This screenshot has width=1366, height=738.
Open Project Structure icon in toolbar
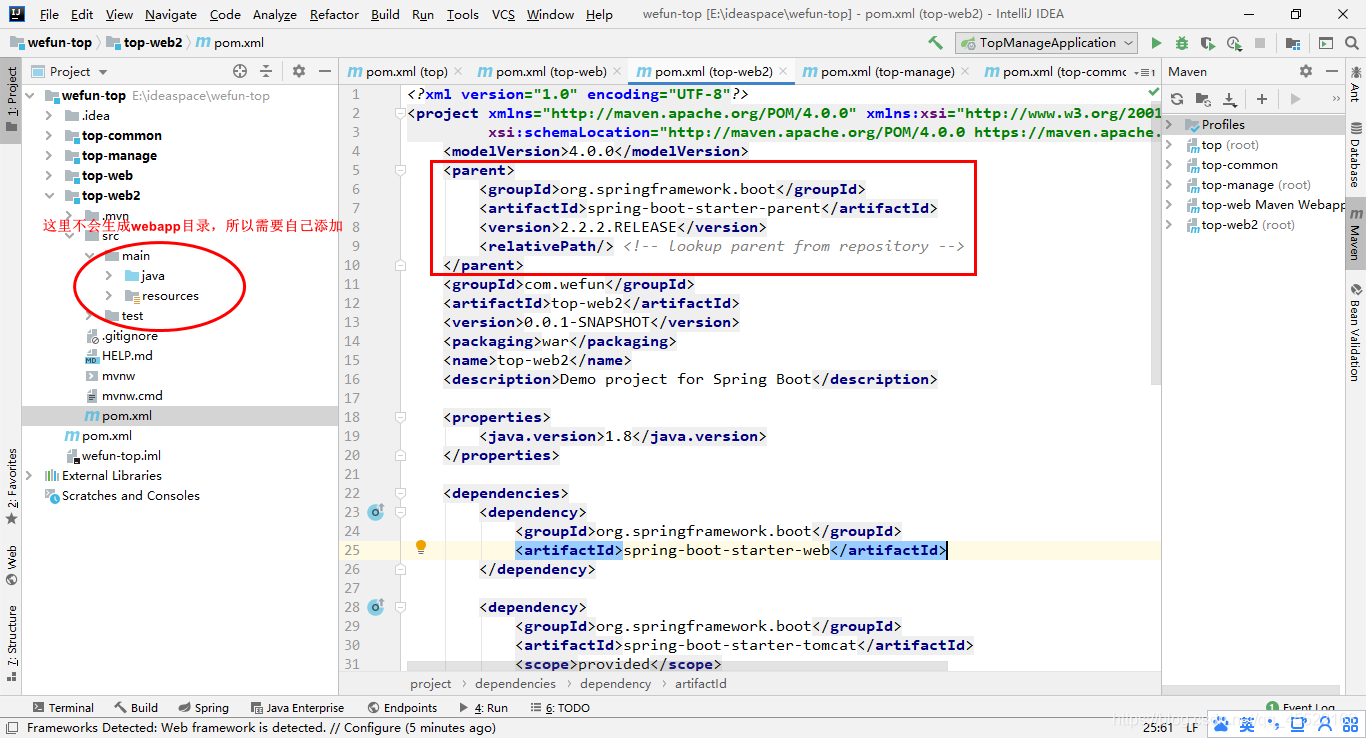click(x=1294, y=43)
